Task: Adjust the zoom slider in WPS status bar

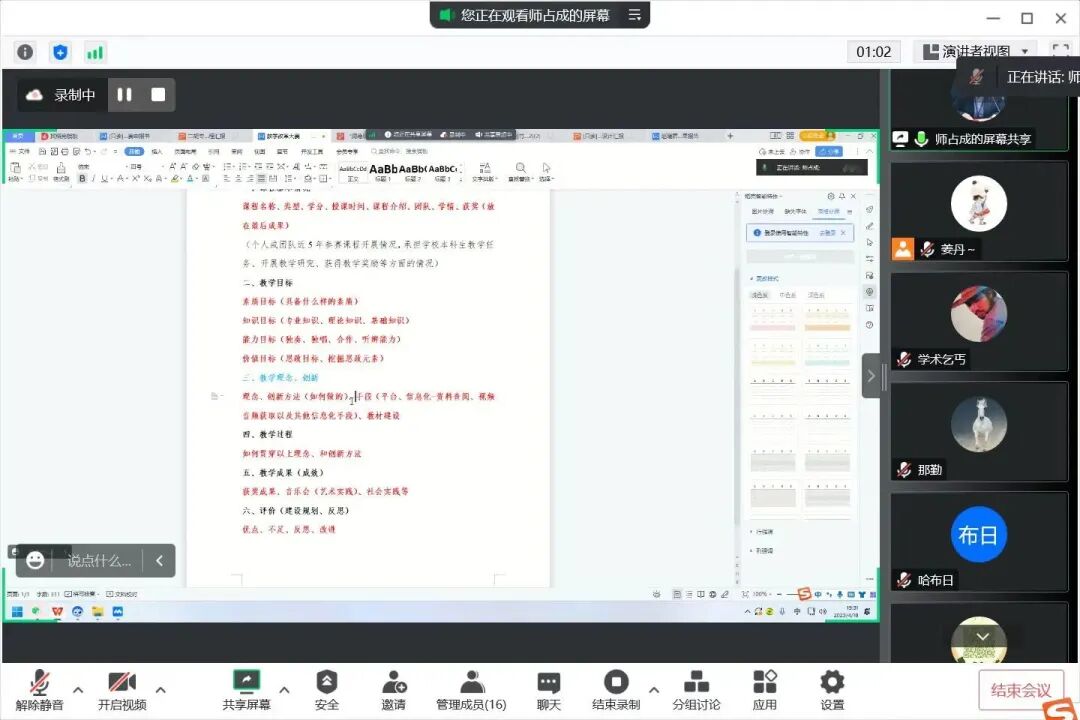Action: pos(793,594)
